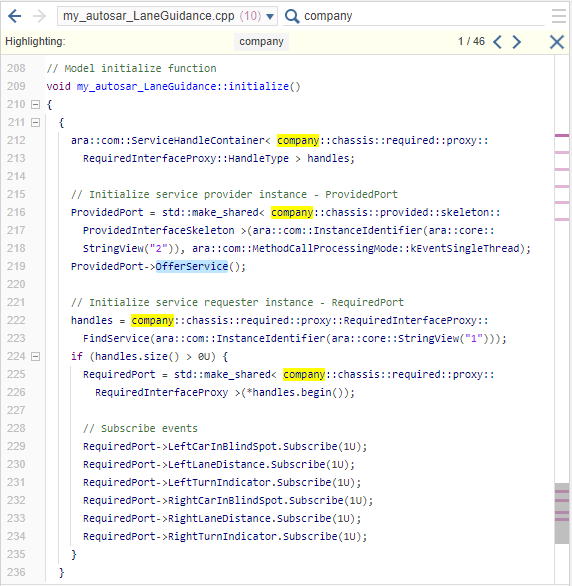The width and height of the screenshot is (572, 586).
Task: Click 'ProvidedInterfaceSkeleton' on line 217
Action: tap(158, 230)
